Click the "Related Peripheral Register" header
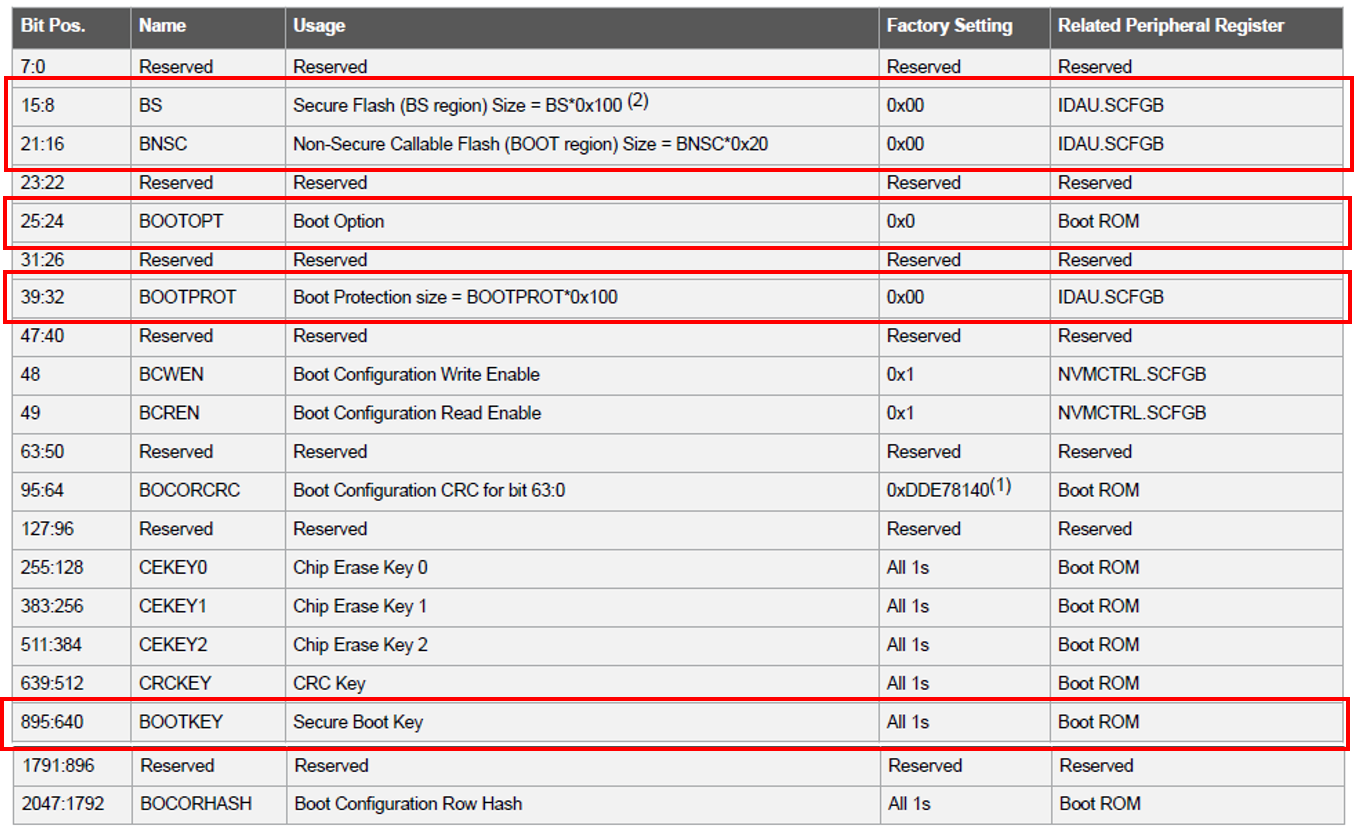The width and height of the screenshot is (1354, 829). pyautogui.click(x=1171, y=26)
